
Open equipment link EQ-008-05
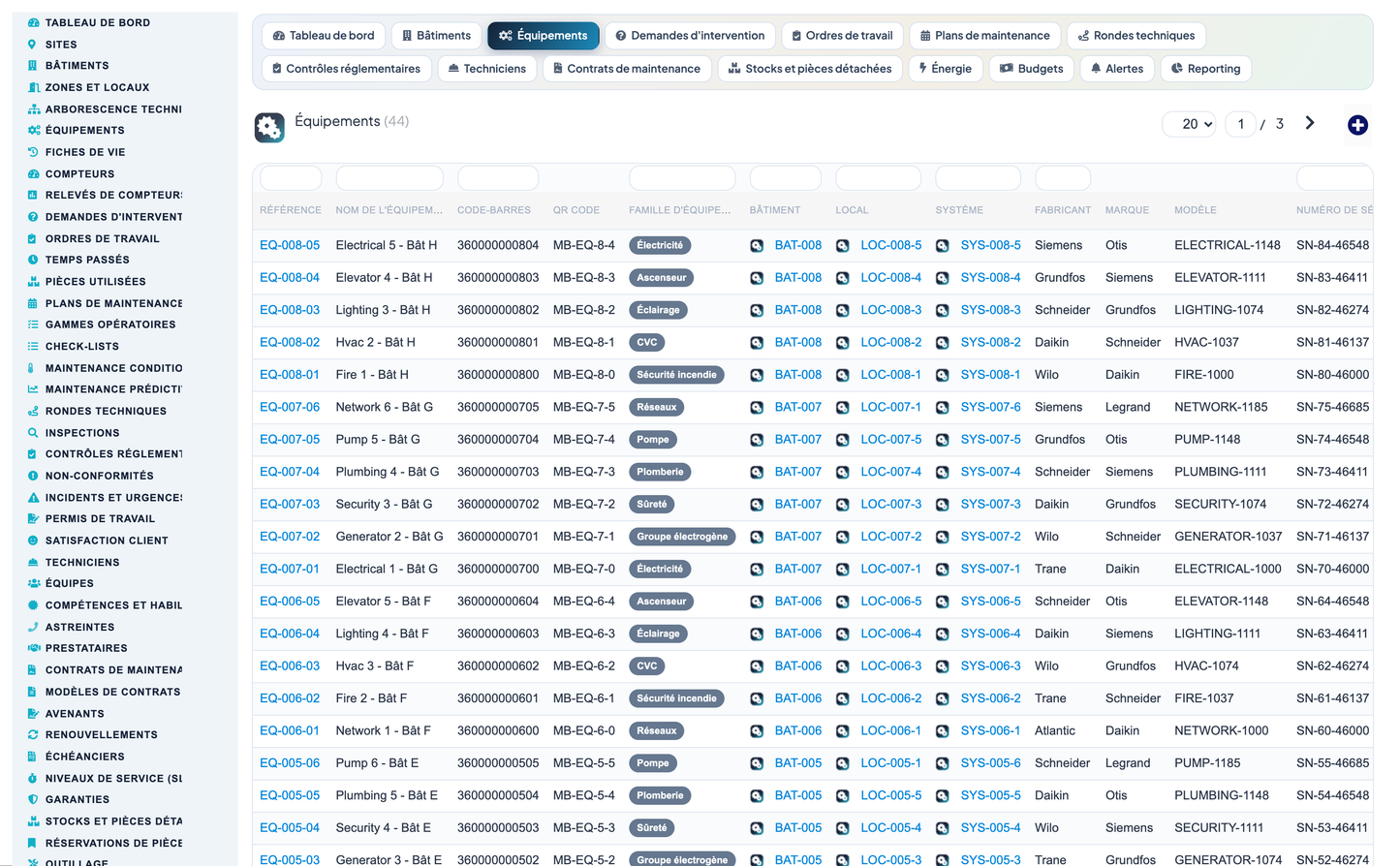(290, 245)
